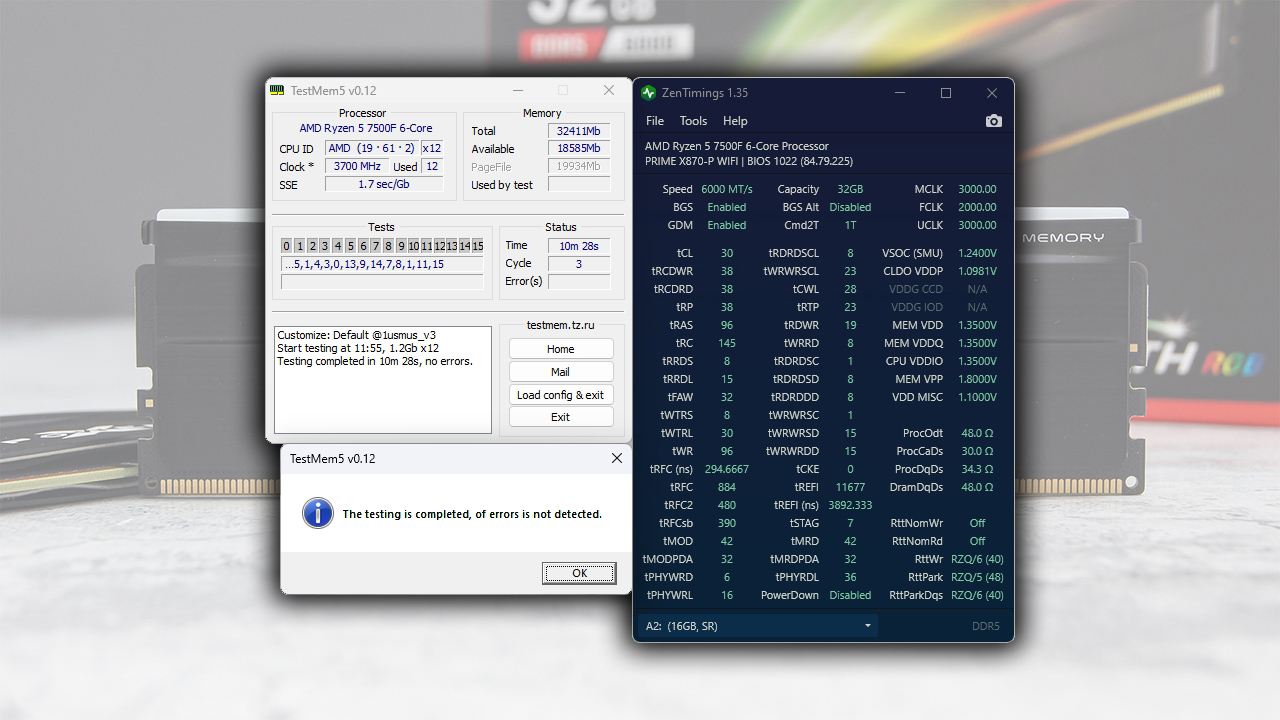
Task: Click the Mail button in TestMem5
Action: point(561,372)
